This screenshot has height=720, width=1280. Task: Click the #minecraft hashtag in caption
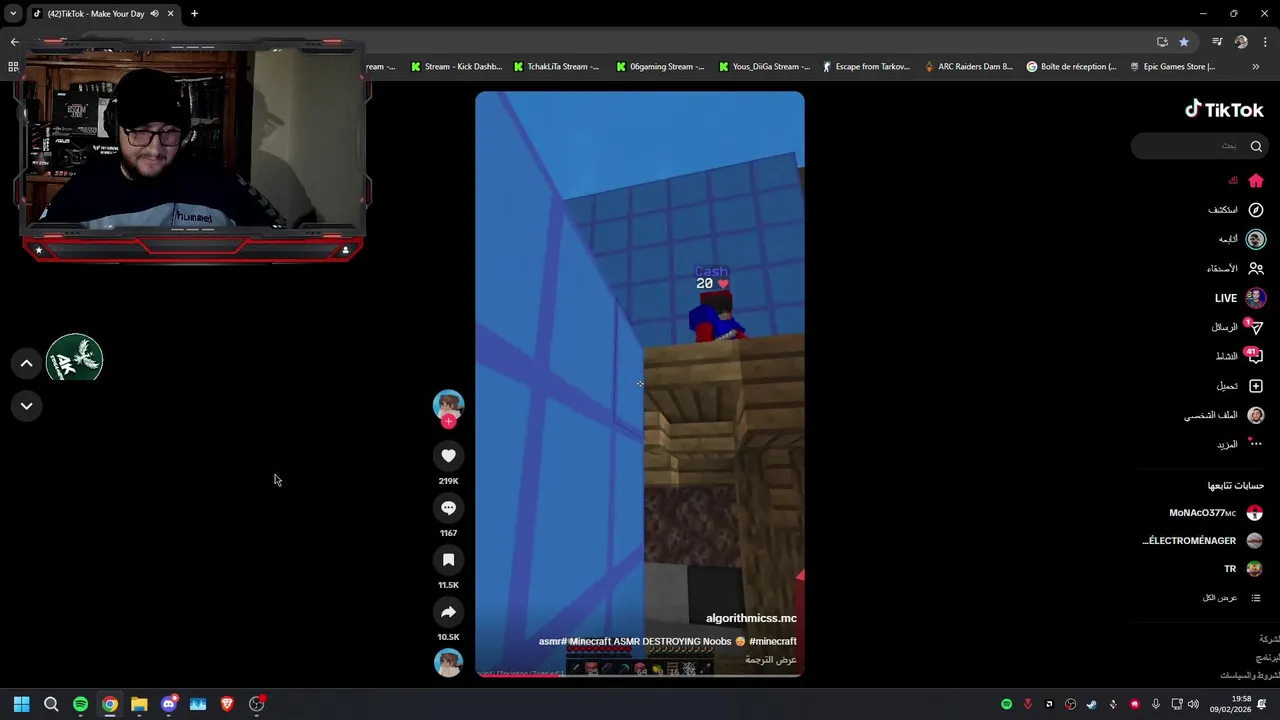click(x=773, y=642)
